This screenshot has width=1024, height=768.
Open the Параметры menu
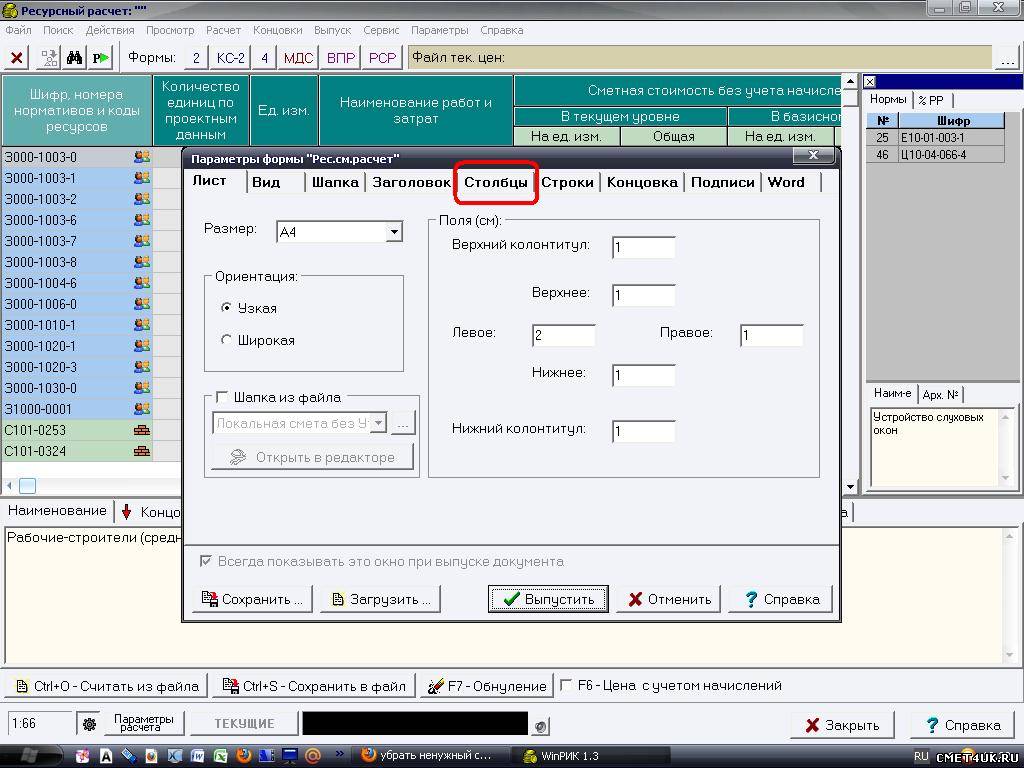(x=440, y=30)
